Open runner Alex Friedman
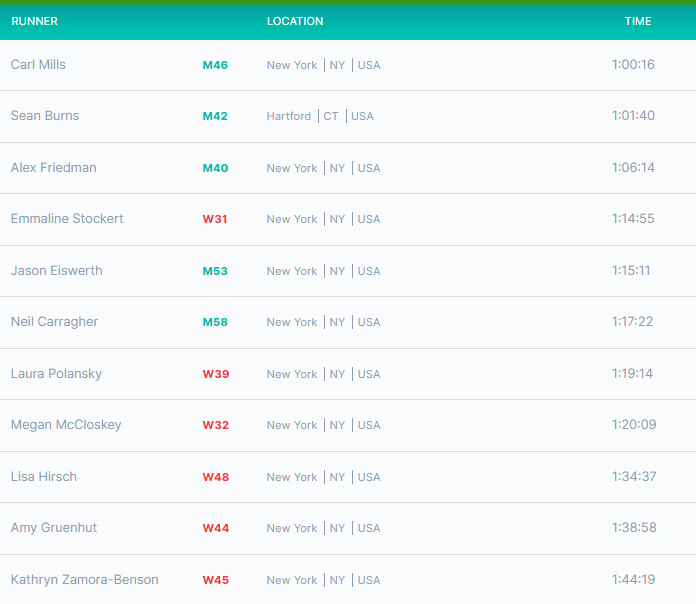The height and width of the screenshot is (604, 696). (53, 168)
